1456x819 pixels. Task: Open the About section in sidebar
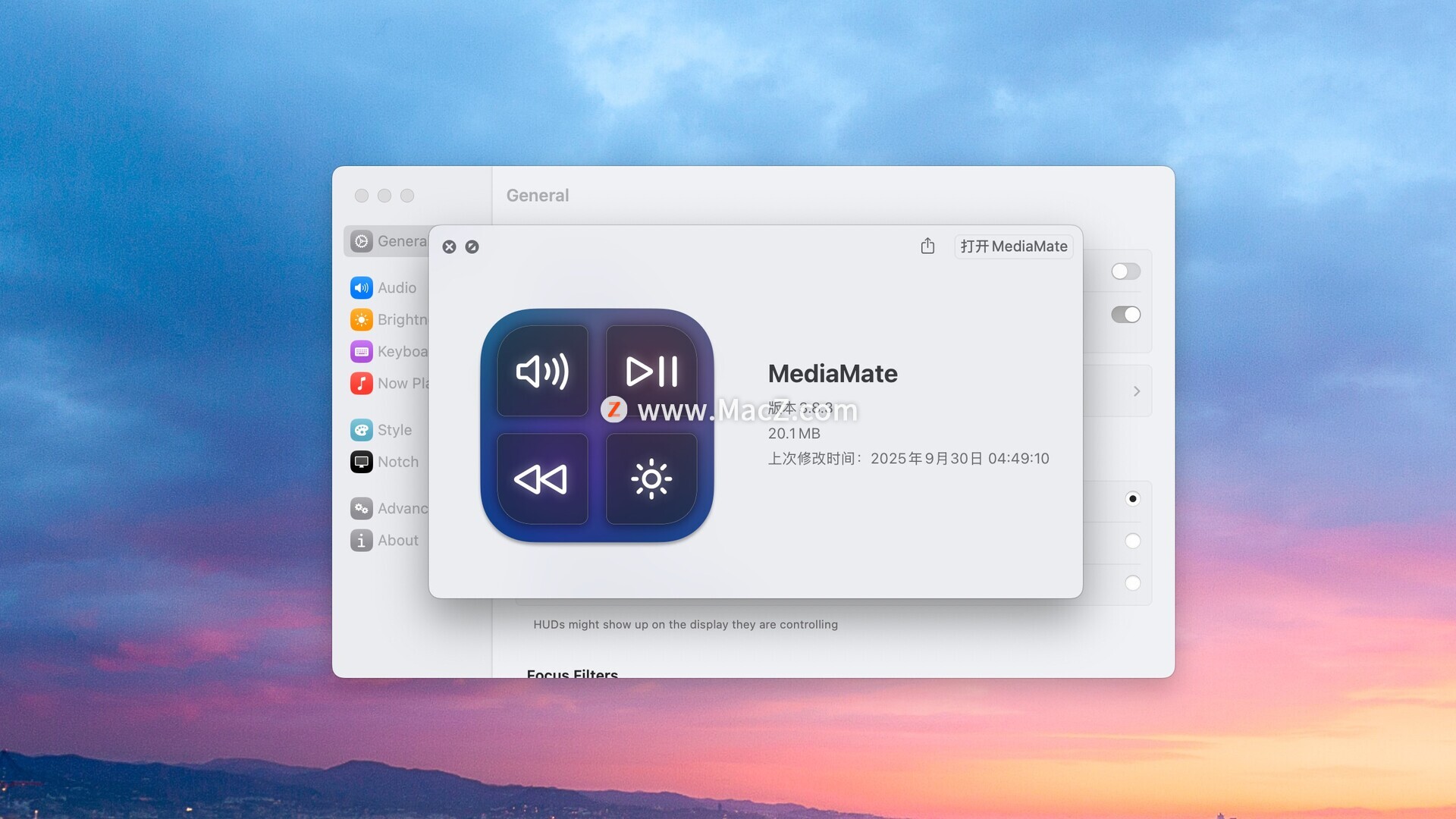point(397,541)
